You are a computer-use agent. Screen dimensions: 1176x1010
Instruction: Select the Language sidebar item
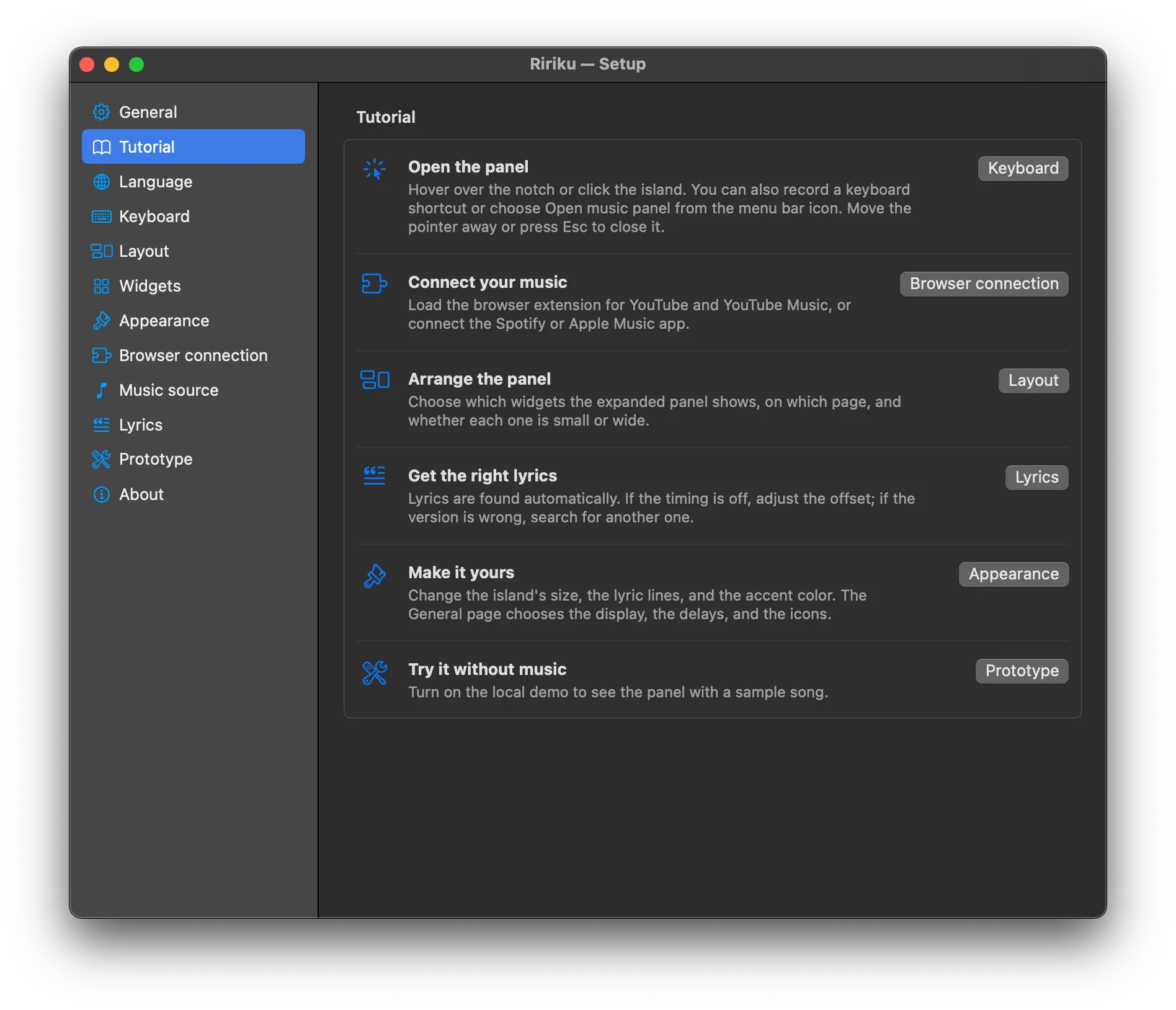coord(194,182)
